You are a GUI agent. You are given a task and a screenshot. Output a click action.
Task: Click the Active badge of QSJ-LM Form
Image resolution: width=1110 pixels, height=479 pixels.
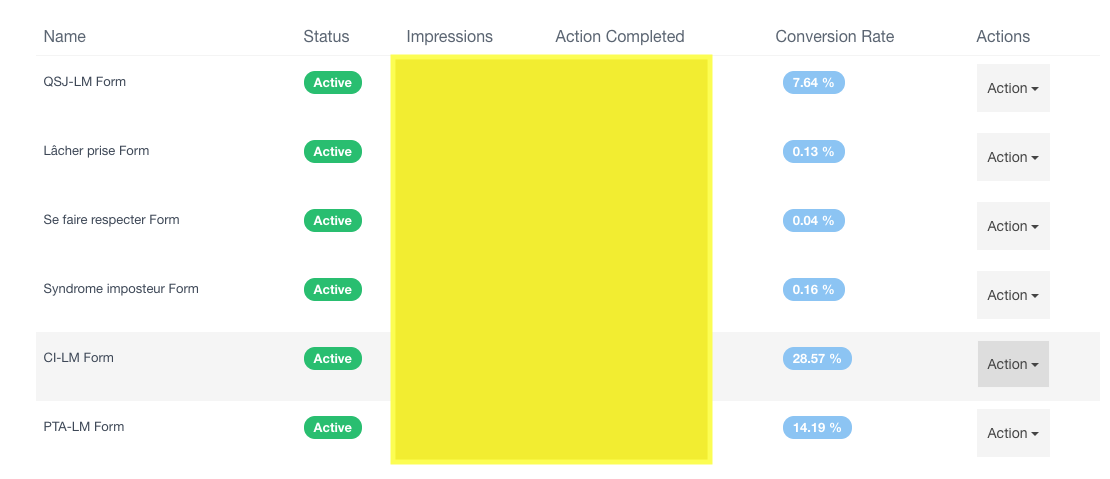(333, 83)
